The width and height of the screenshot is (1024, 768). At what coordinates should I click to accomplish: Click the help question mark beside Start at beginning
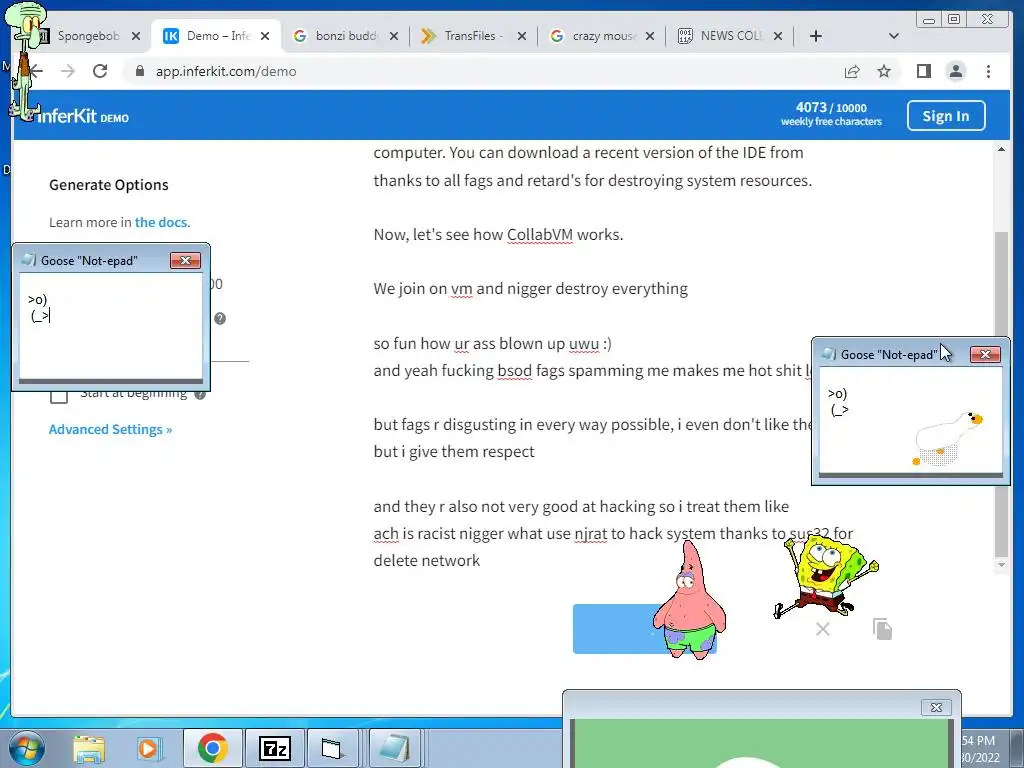(x=200, y=394)
